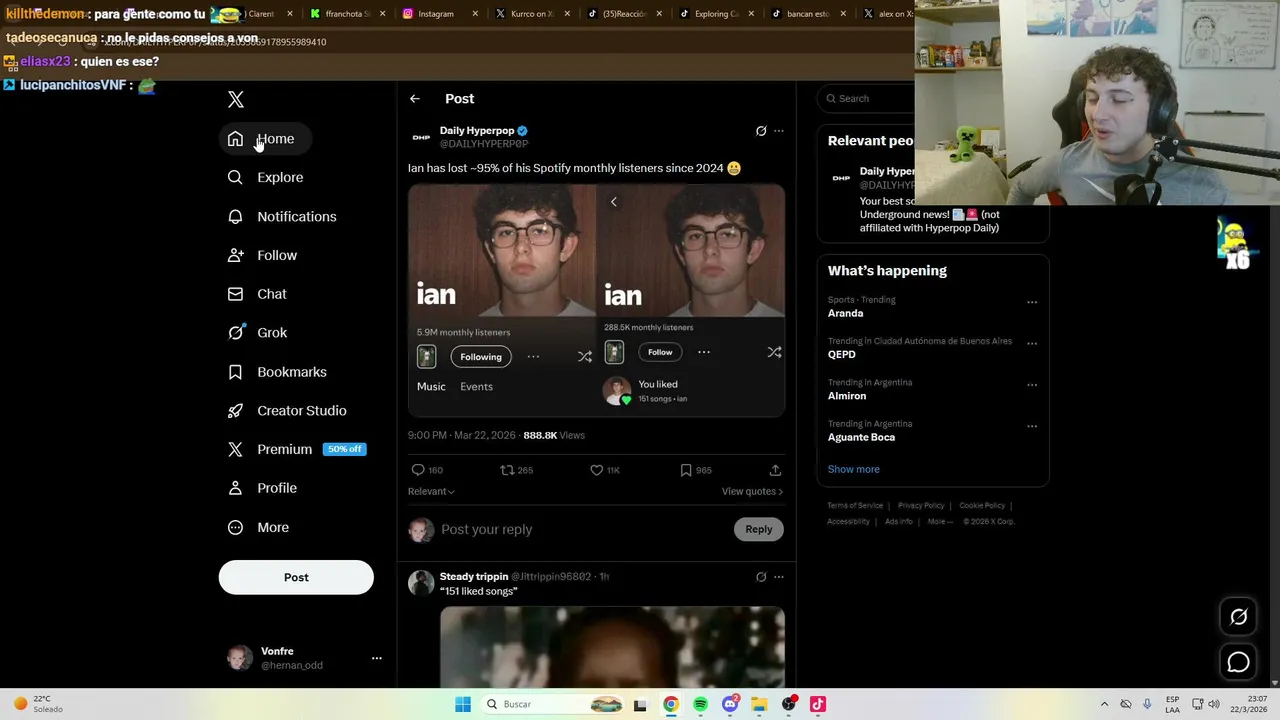Open left image showing 5.9M monthly listeners
This screenshot has height=720, width=1280.
(x=502, y=300)
